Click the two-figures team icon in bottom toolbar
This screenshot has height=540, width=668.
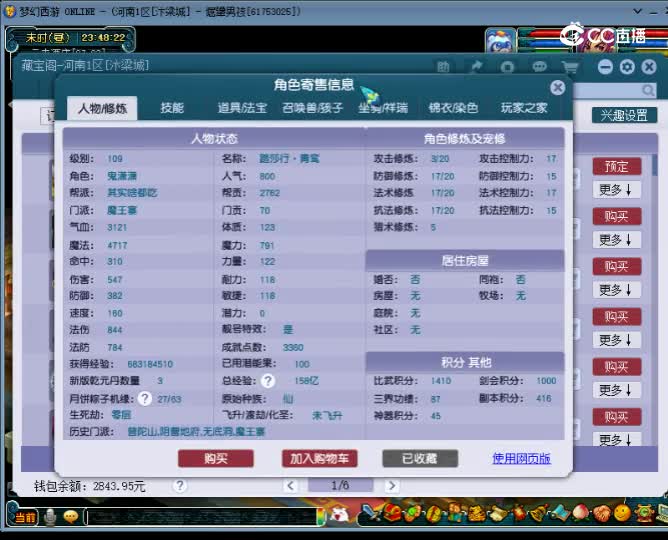coord(456,513)
